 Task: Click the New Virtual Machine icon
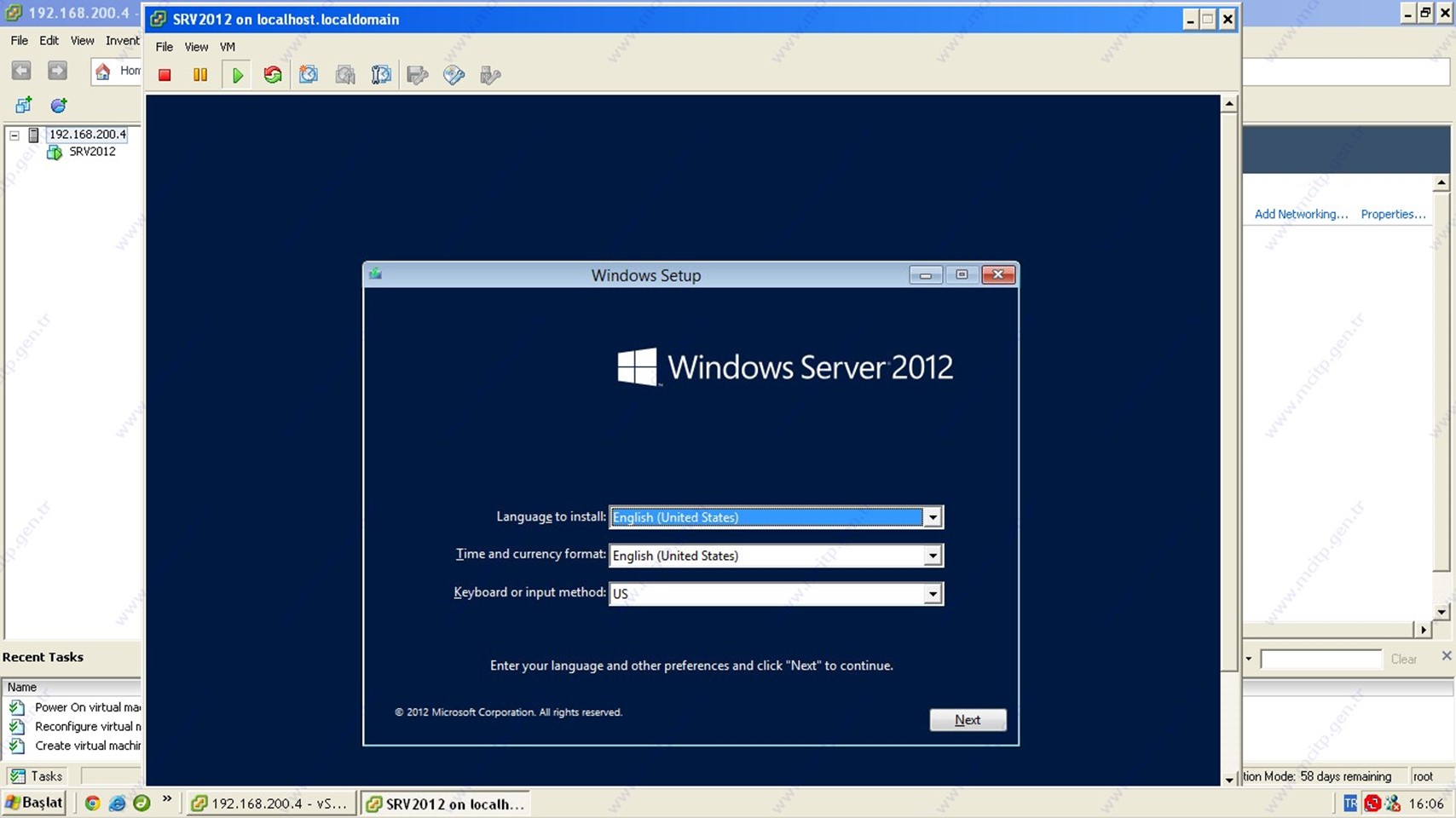[x=24, y=105]
